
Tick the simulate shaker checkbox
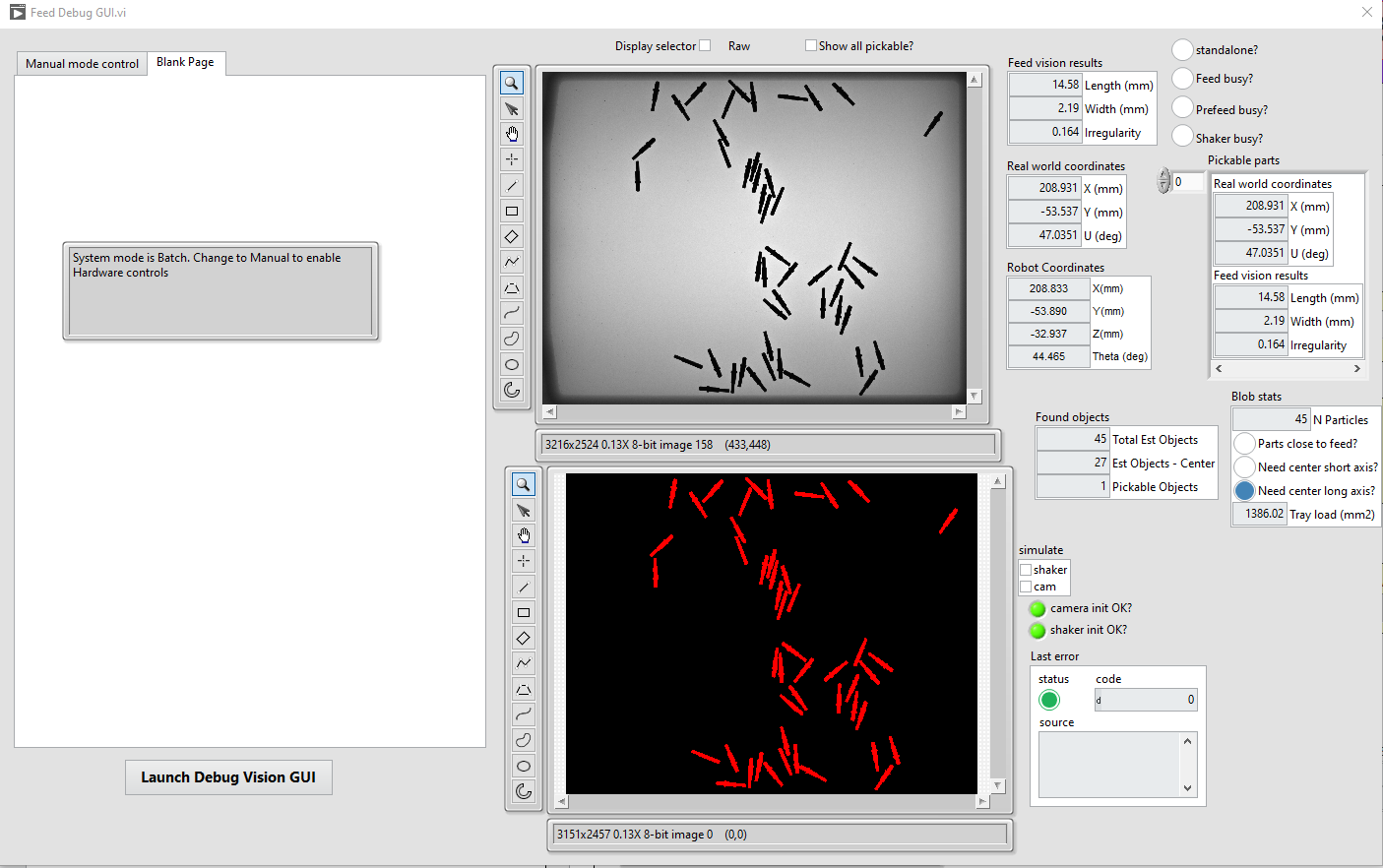pyautogui.click(x=1026, y=570)
